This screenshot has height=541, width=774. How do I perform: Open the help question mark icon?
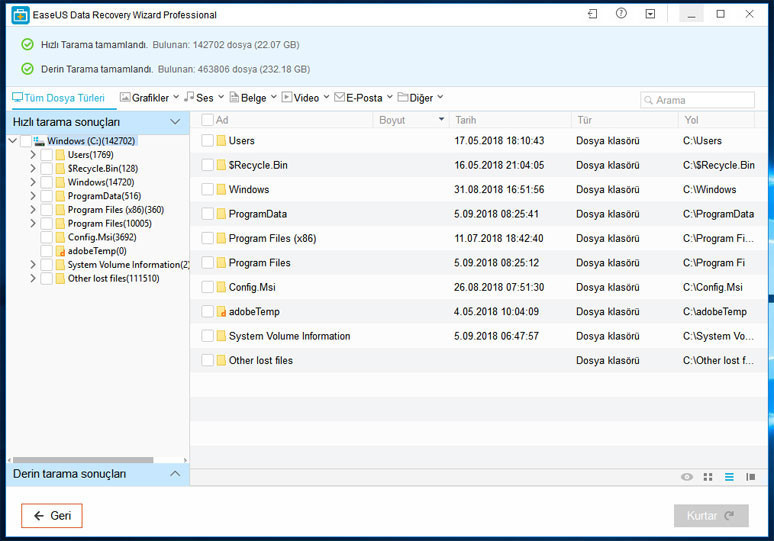tap(621, 14)
